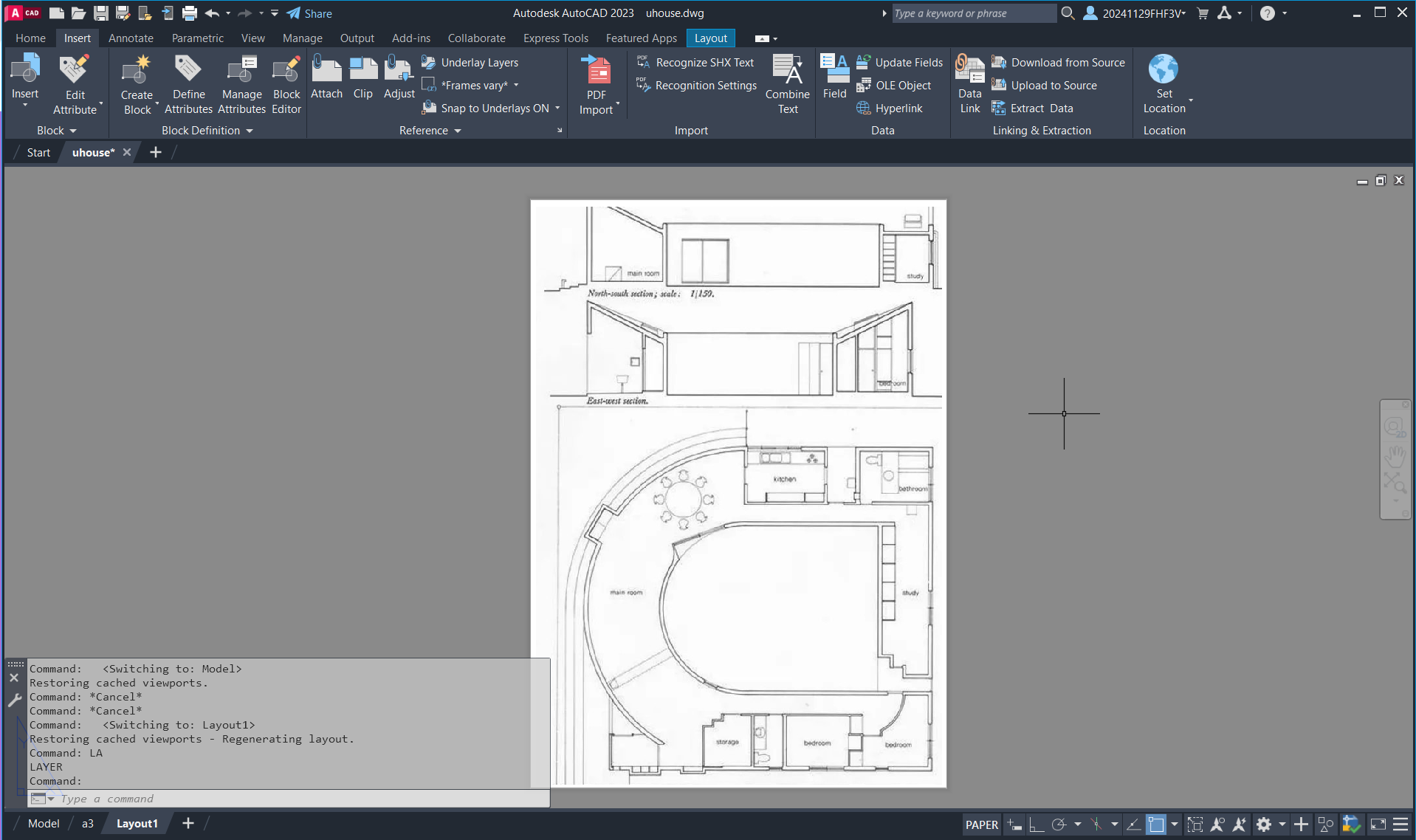Launch the Create Block tool
The width and height of the screenshot is (1416, 840).
click(x=137, y=84)
